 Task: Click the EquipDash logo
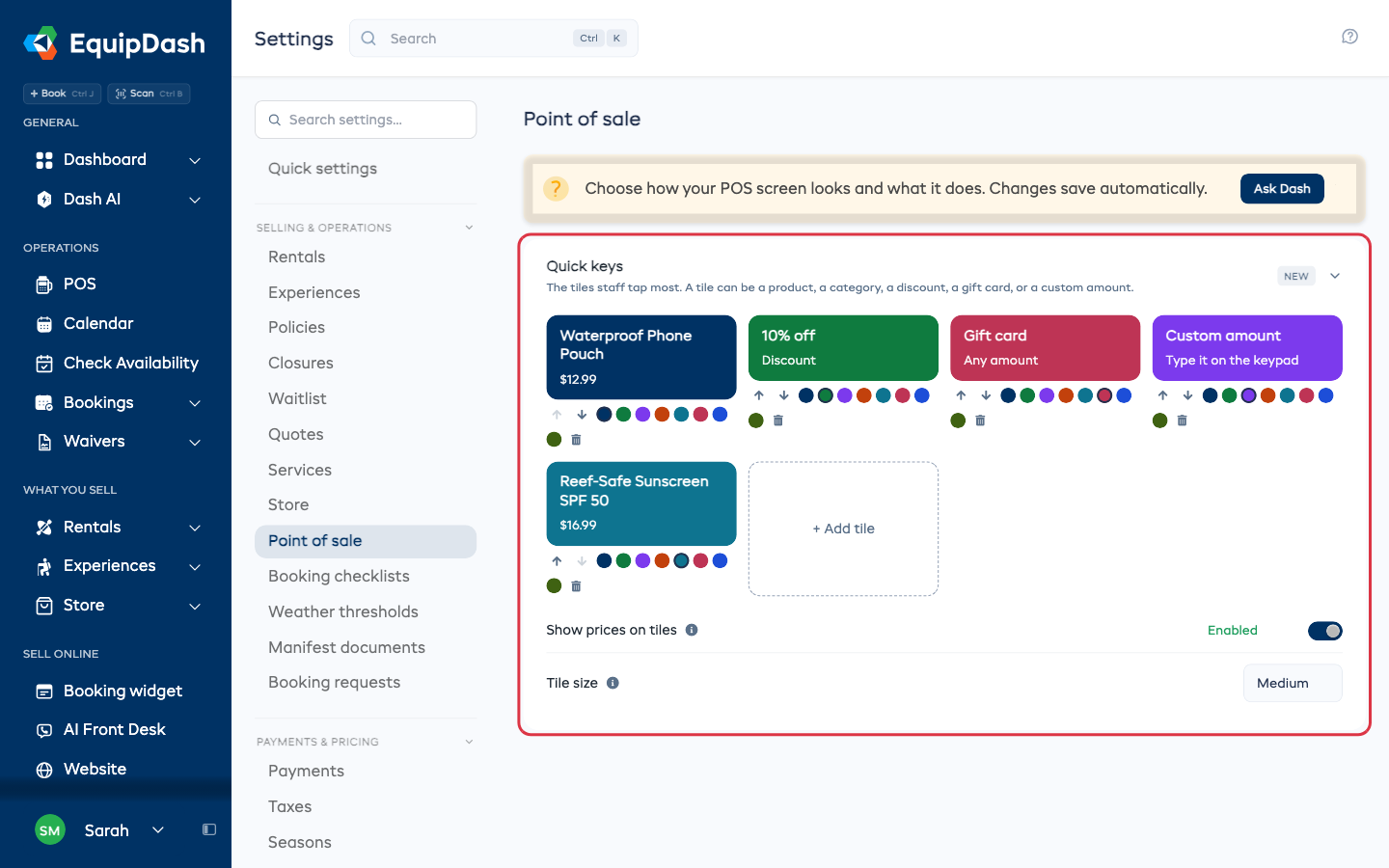point(115,42)
